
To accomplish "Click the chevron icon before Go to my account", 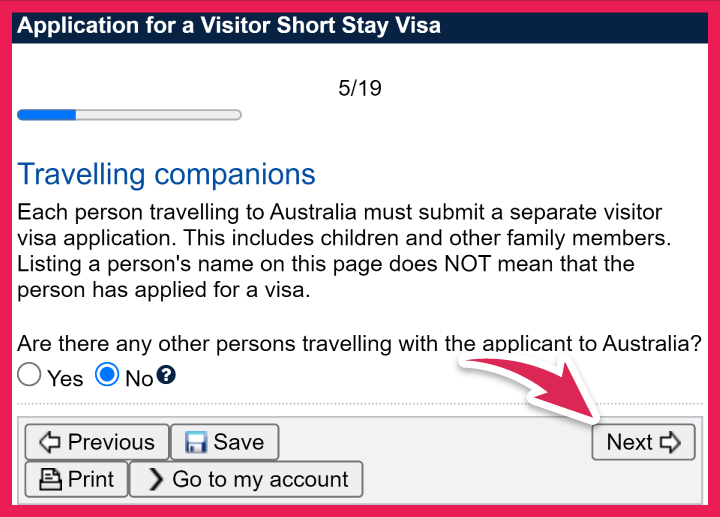I will [x=155, y=480].
